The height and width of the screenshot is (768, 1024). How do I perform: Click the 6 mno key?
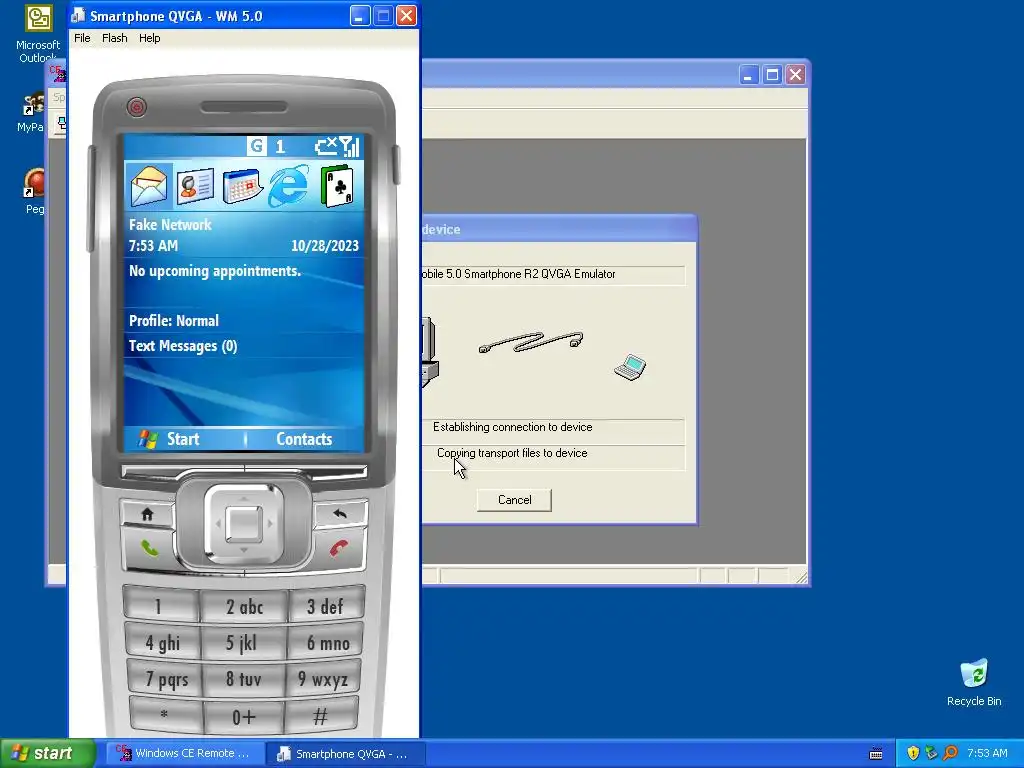327,643
